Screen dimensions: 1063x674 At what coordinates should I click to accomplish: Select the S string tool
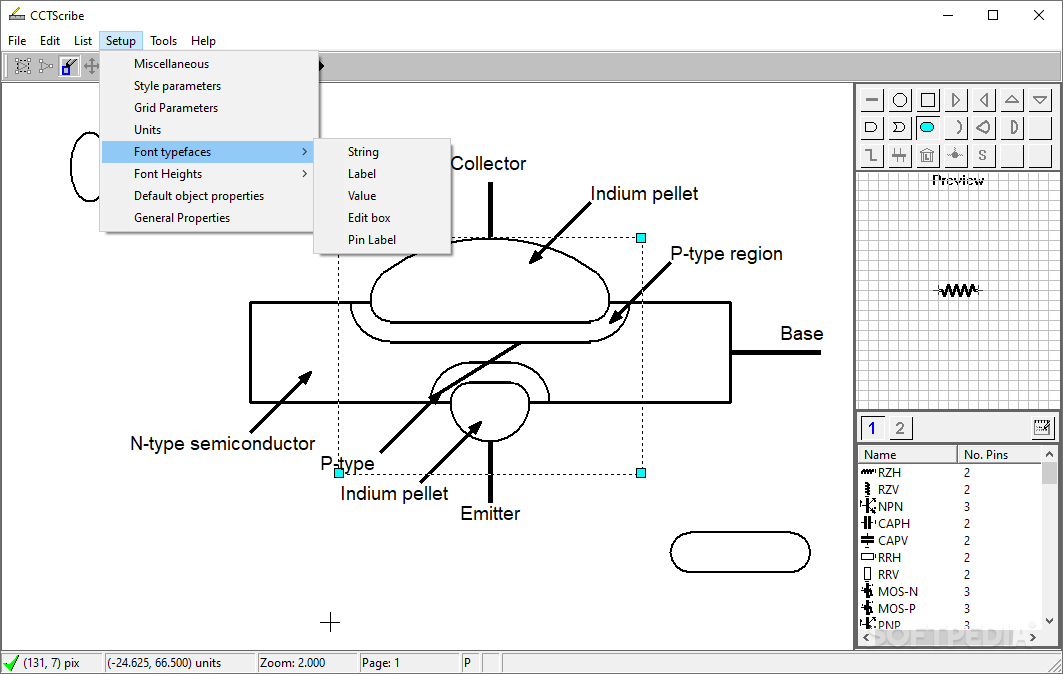coord(984,155)
